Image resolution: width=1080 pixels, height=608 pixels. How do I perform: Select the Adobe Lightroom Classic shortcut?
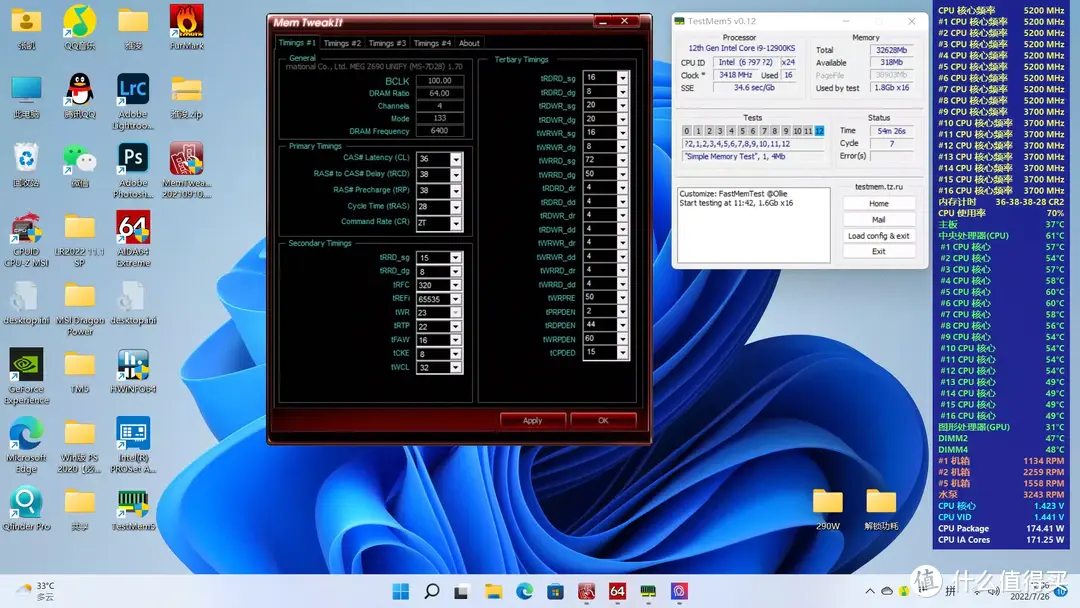tap(133, 101)
